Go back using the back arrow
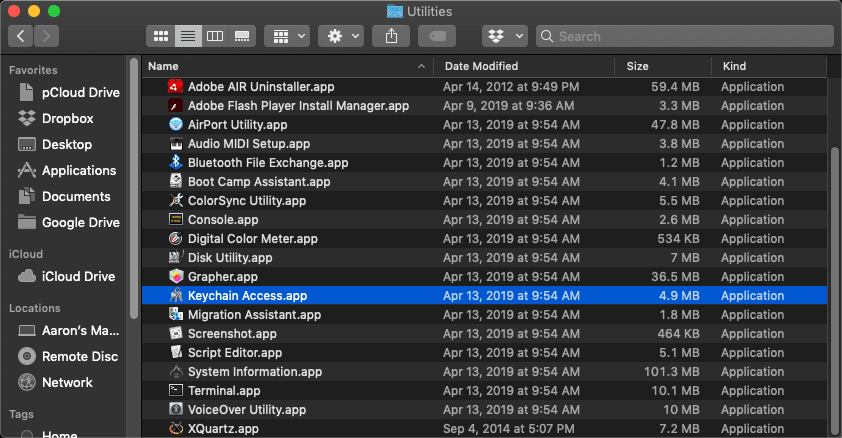842x438 pixels. (x=22, y=36)
